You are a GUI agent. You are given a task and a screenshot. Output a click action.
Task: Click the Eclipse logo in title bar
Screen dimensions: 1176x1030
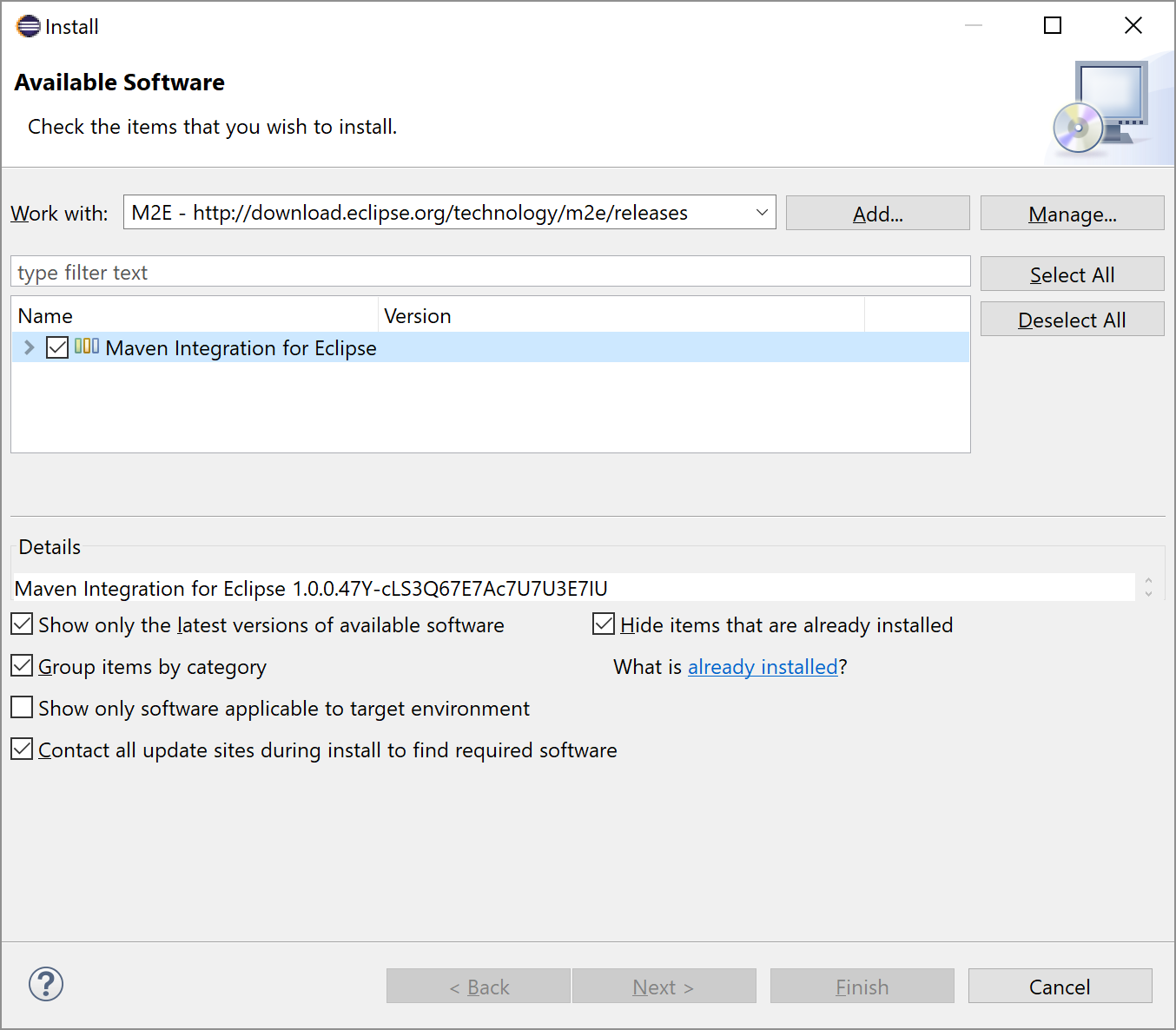pyautogui.click(x=28, y=26)
